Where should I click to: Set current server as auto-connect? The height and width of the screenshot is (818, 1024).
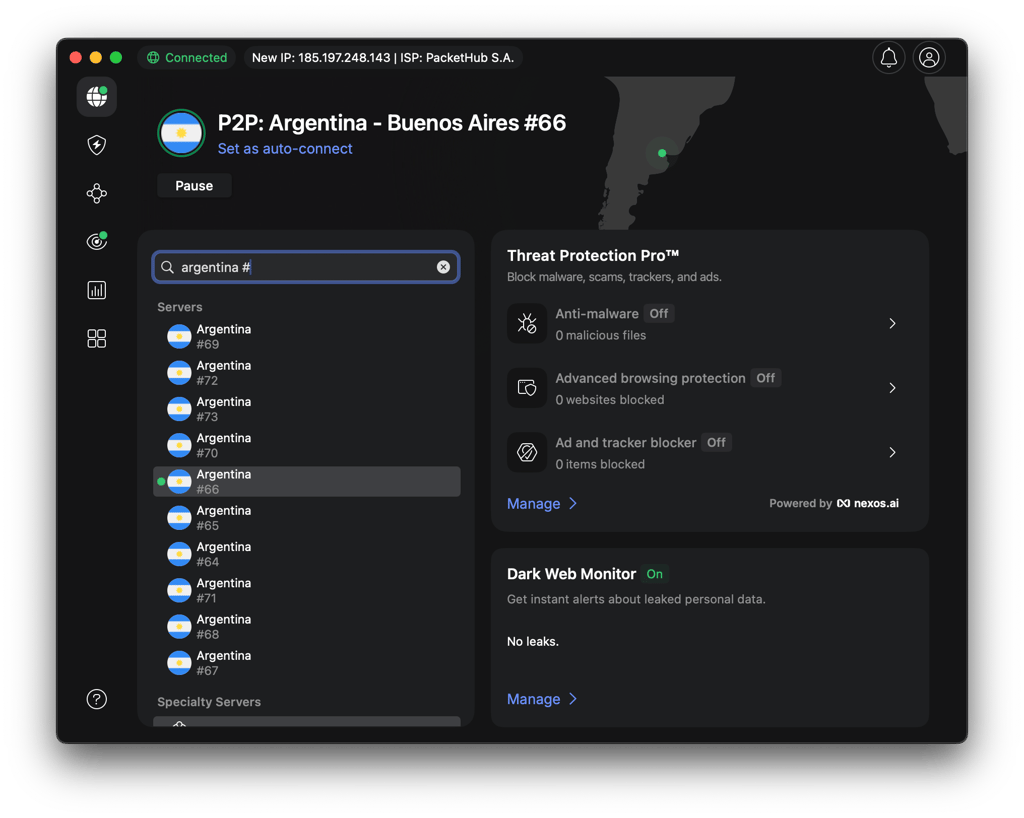point(285,149)
